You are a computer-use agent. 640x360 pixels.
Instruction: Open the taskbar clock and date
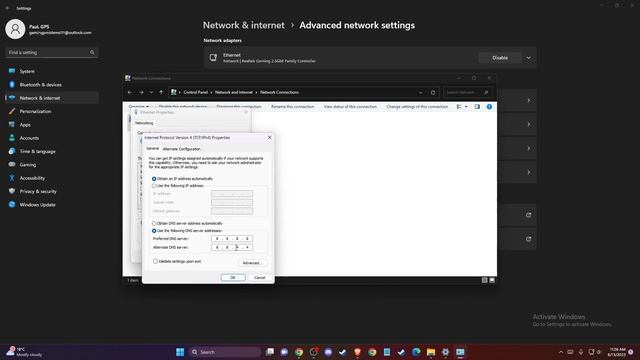point(617,352)
